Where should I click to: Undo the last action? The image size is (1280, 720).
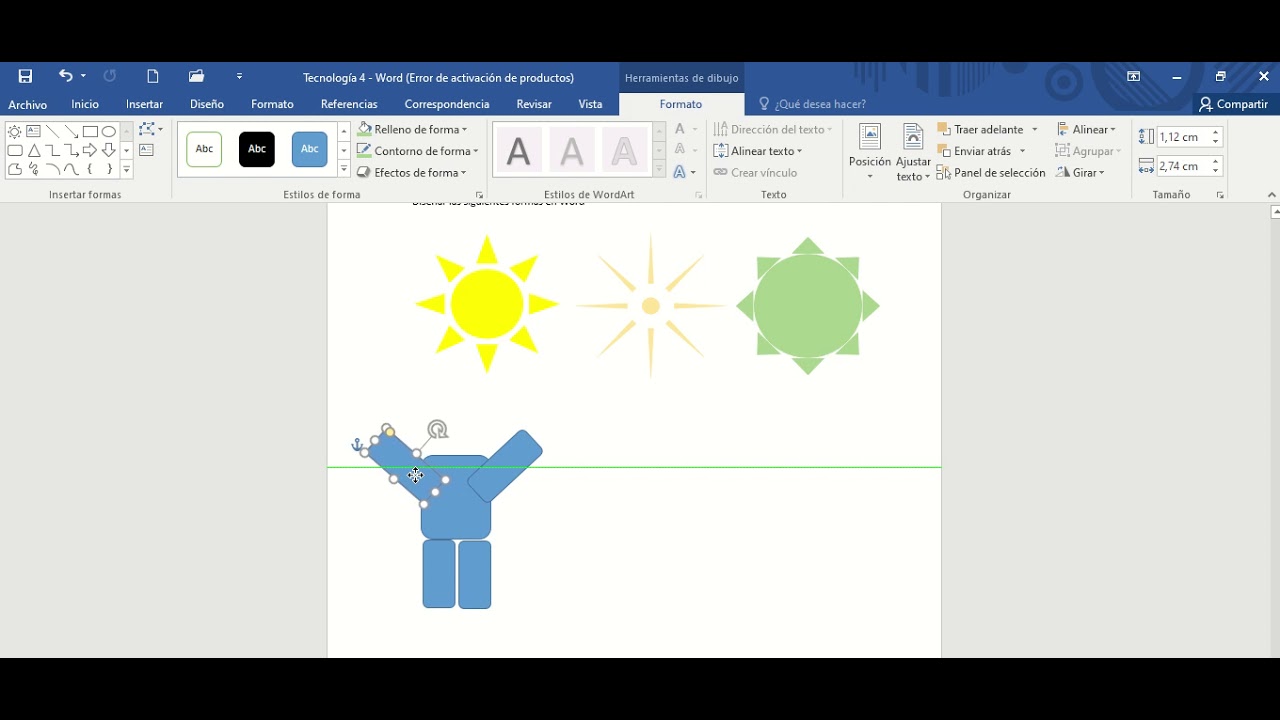[65, 76]
